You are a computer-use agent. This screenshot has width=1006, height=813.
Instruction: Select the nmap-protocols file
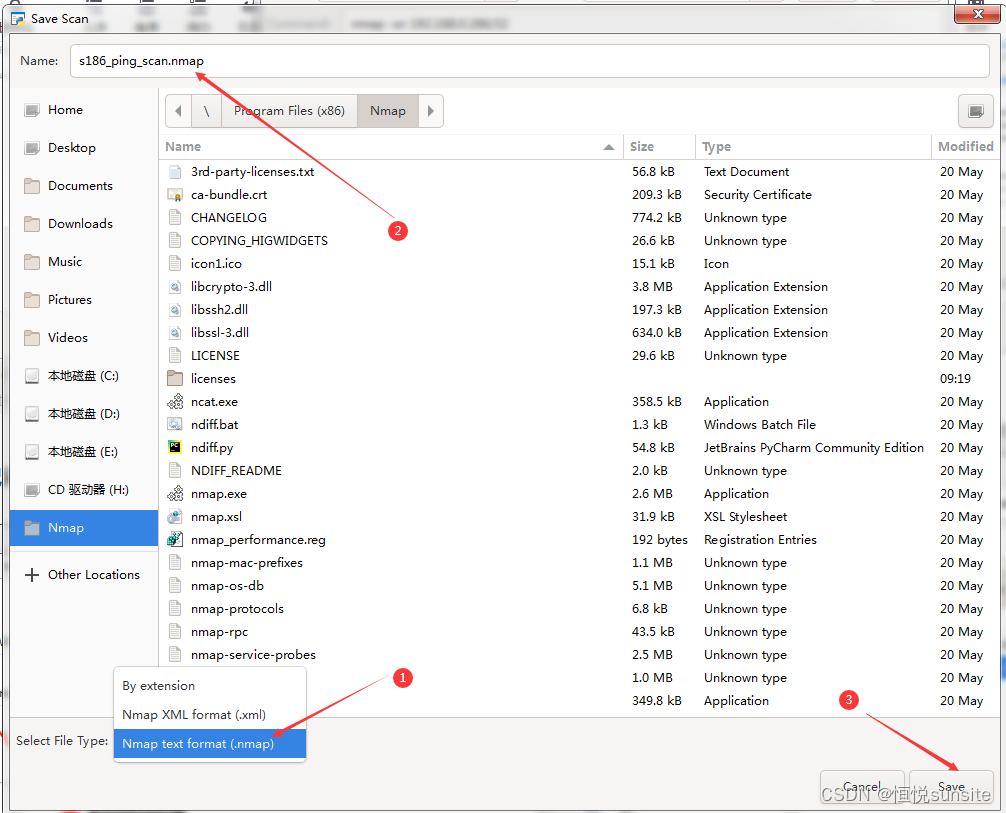[237, 609]
